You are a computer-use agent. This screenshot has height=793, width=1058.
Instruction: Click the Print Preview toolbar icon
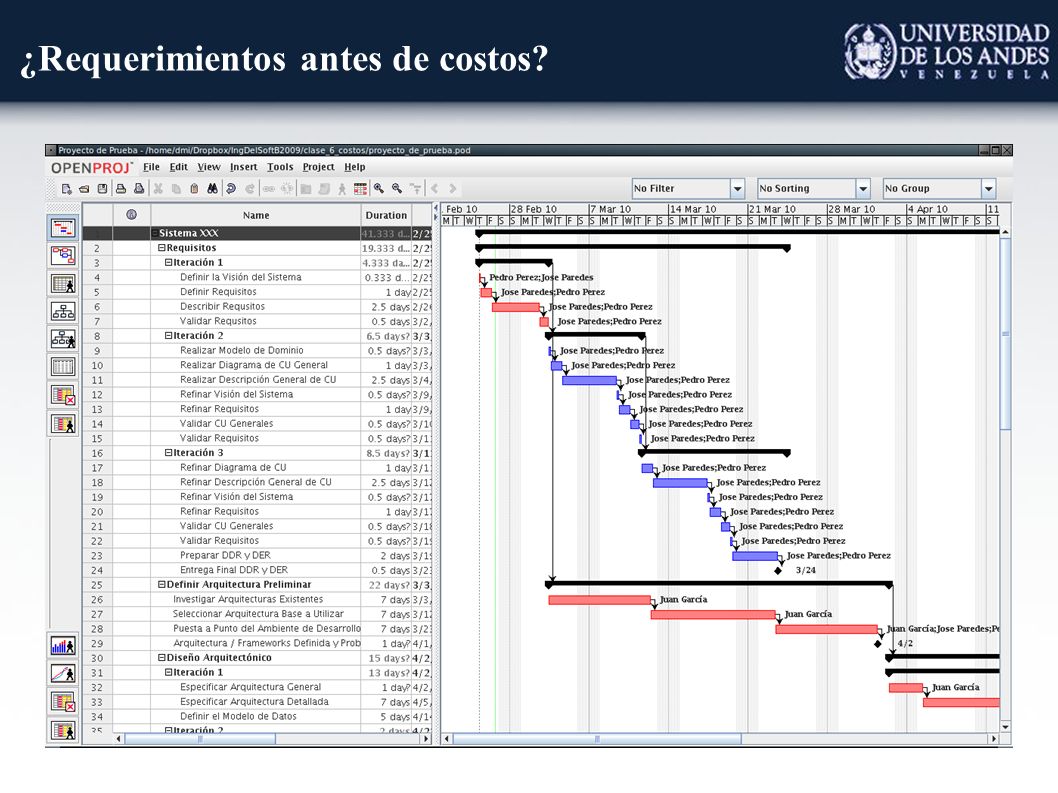(139, 189)
